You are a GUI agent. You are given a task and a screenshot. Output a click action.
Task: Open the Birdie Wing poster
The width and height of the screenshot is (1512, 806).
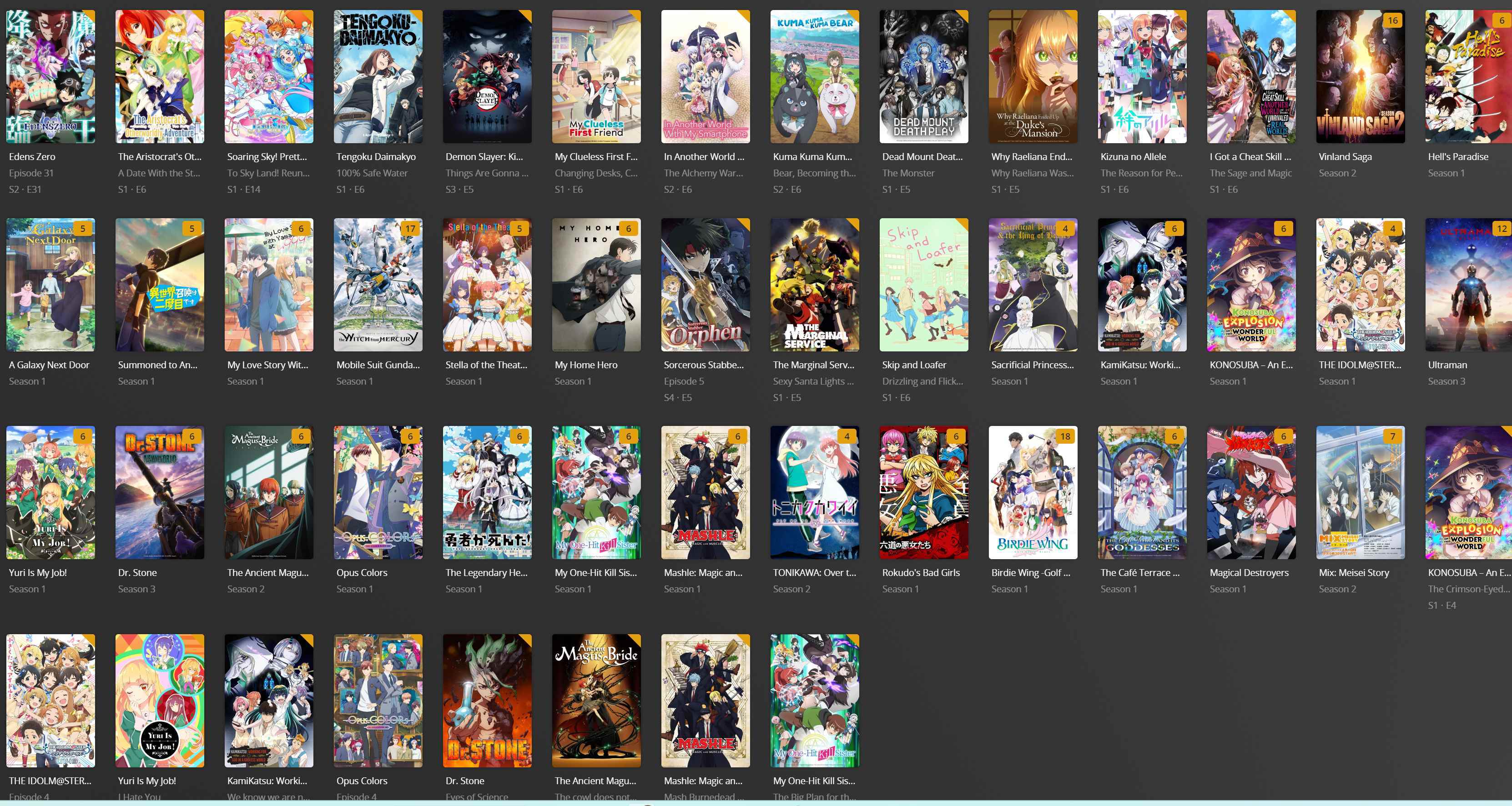pos(1033,492)
